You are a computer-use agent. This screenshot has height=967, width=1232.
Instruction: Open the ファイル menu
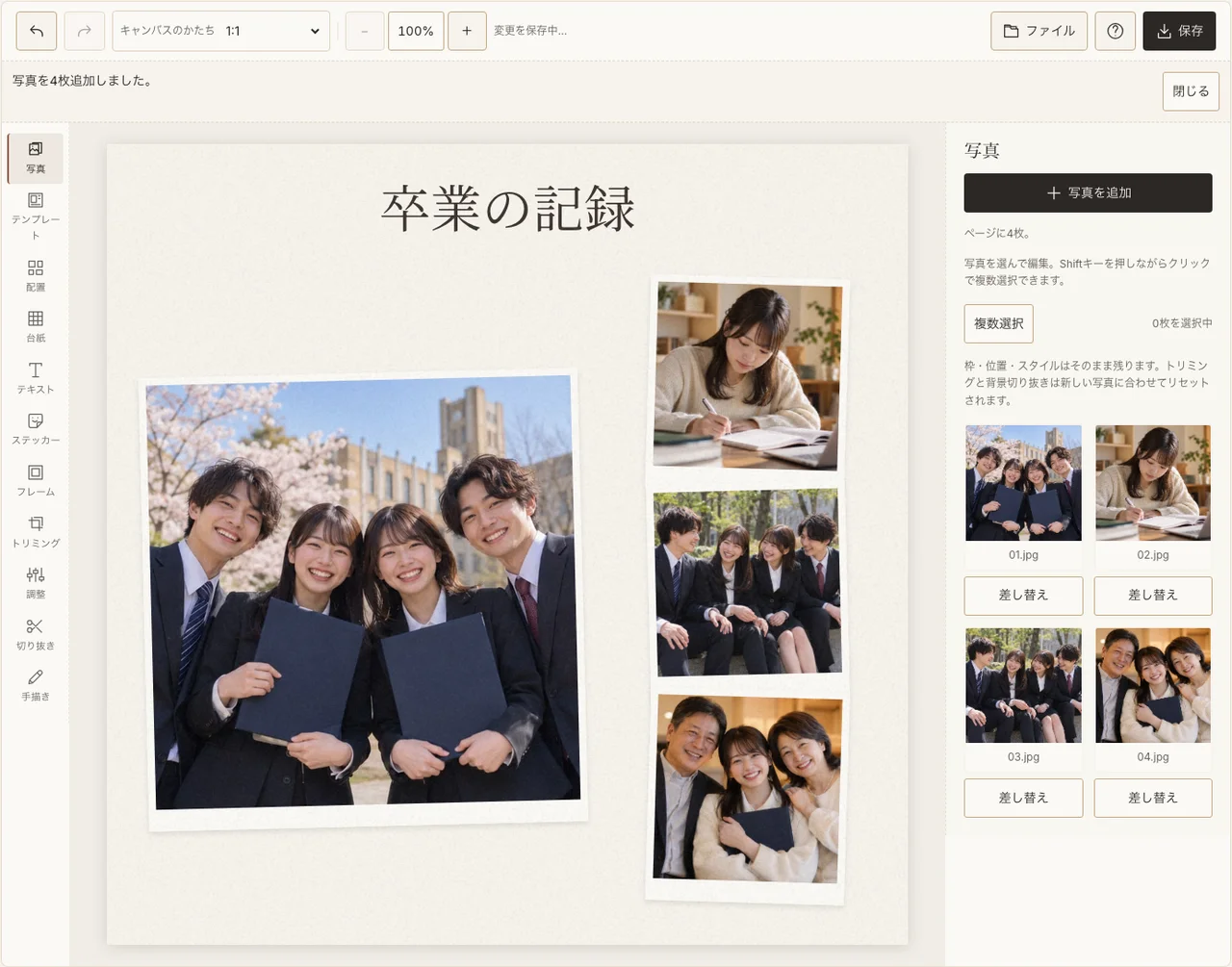[1039, 31]
